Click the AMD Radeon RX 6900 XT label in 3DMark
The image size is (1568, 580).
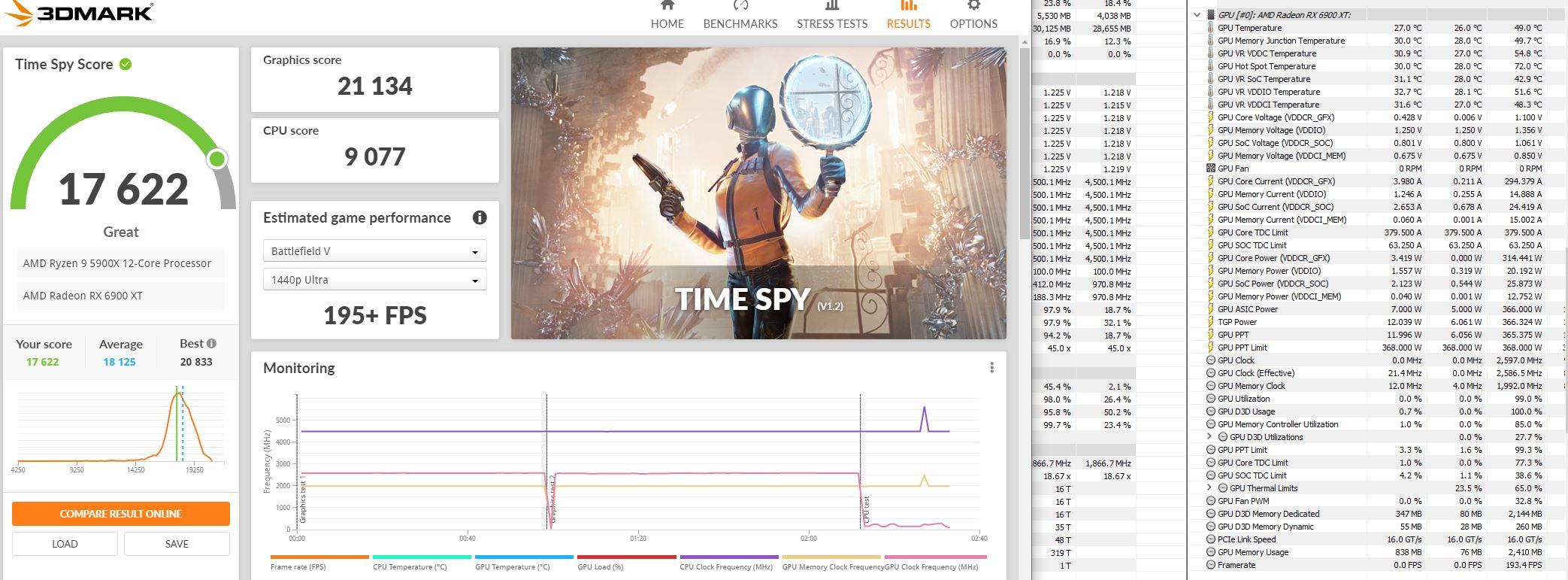[x=120, y=296]
